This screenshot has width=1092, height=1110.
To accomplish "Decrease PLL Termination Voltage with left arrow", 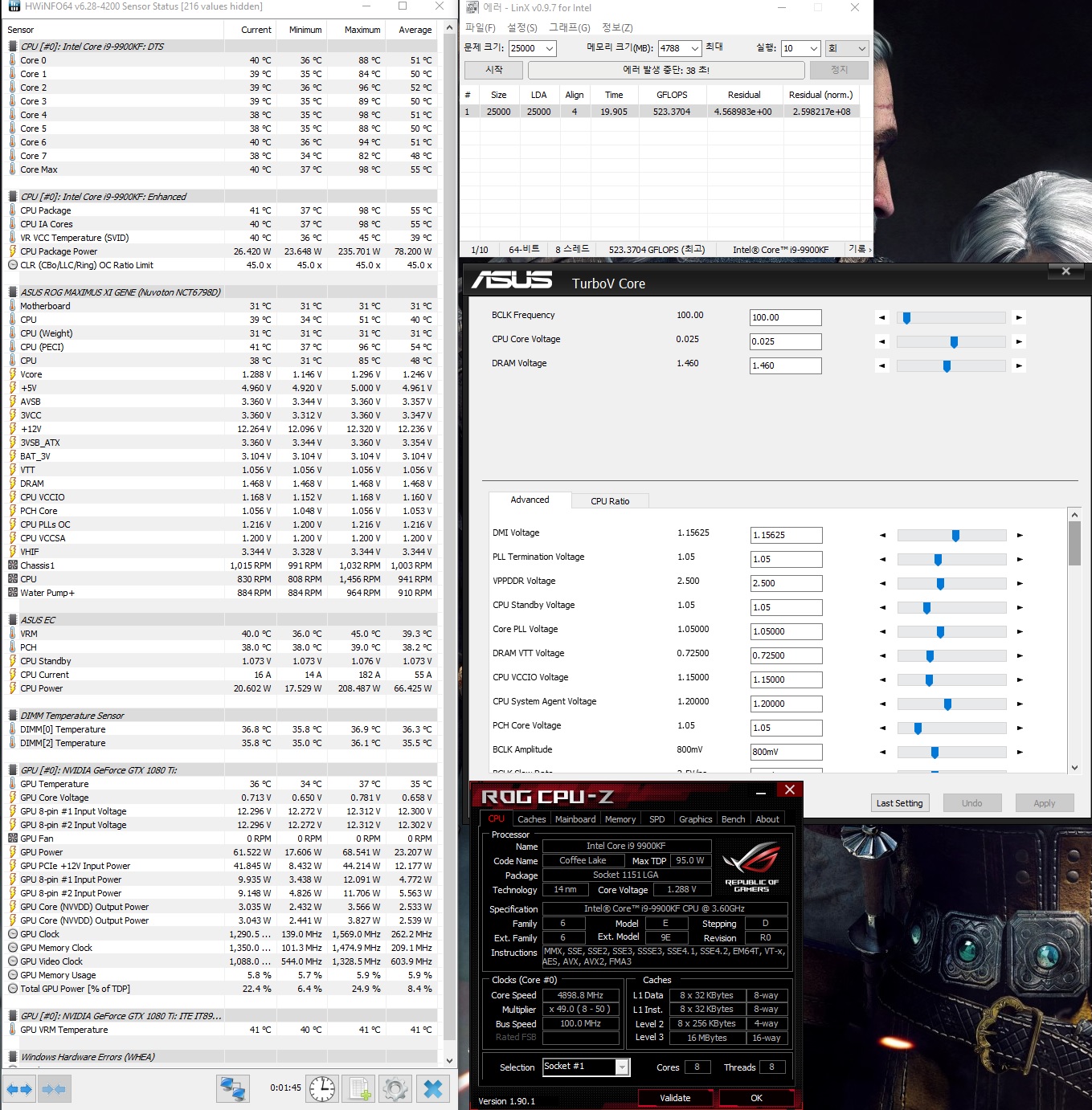I will [x=883, y=559].
